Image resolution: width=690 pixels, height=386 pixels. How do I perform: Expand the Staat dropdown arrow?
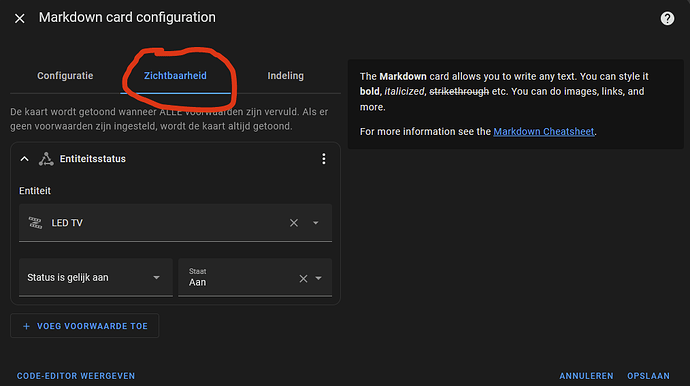(319, 278)
